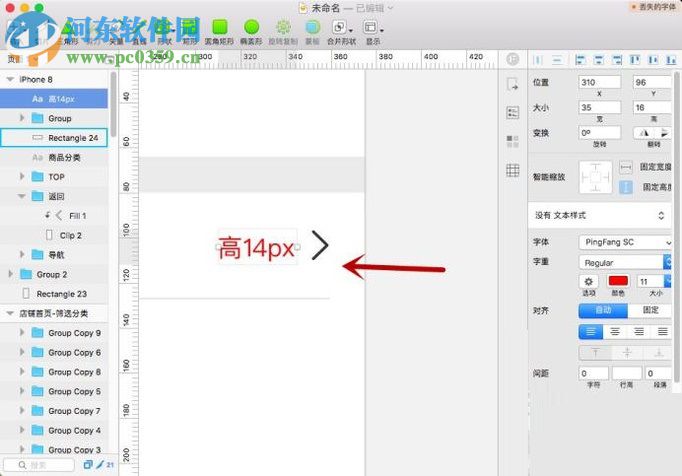Expand the TOP group folder
This screenshot has width=682, height=476.
[22, 176]
